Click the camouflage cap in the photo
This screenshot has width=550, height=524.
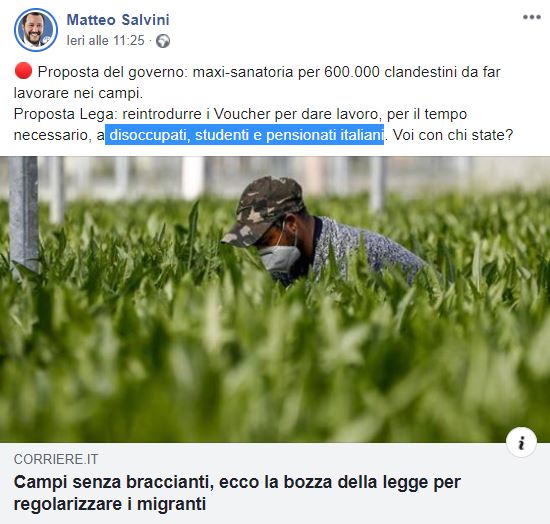(x=265, y=210)
